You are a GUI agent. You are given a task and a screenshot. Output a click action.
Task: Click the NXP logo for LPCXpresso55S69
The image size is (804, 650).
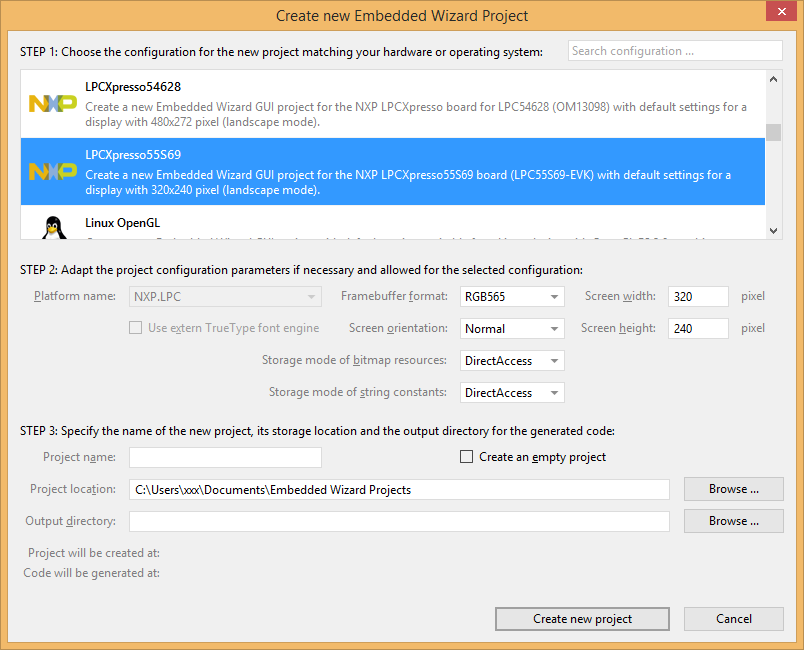coord(52,171)
